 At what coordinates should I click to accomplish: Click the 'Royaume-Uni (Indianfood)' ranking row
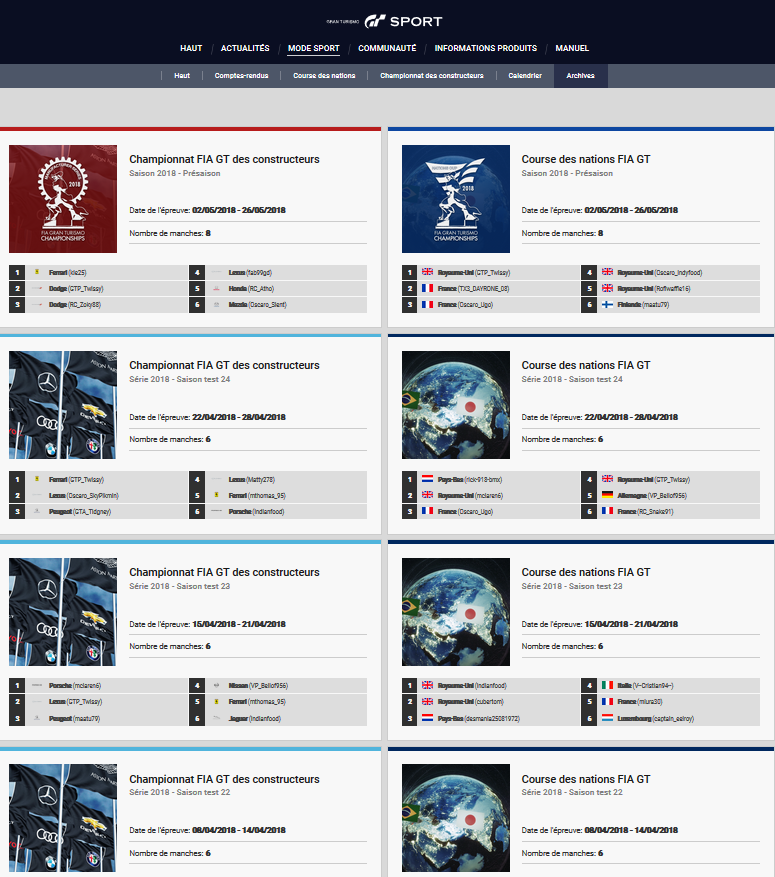click(x=491, y=685)
